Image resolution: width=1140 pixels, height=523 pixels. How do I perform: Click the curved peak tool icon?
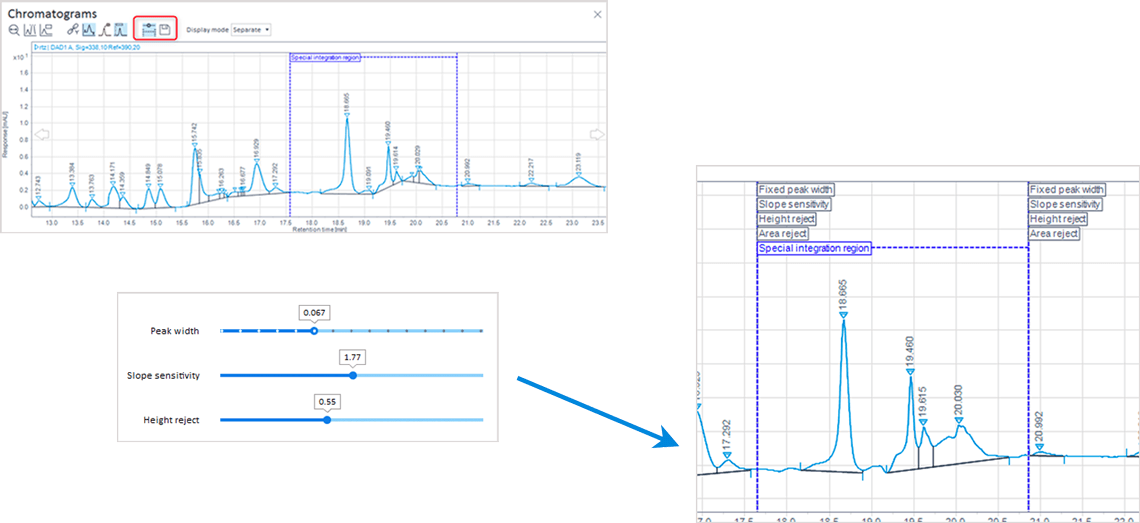tap(104, 30)
